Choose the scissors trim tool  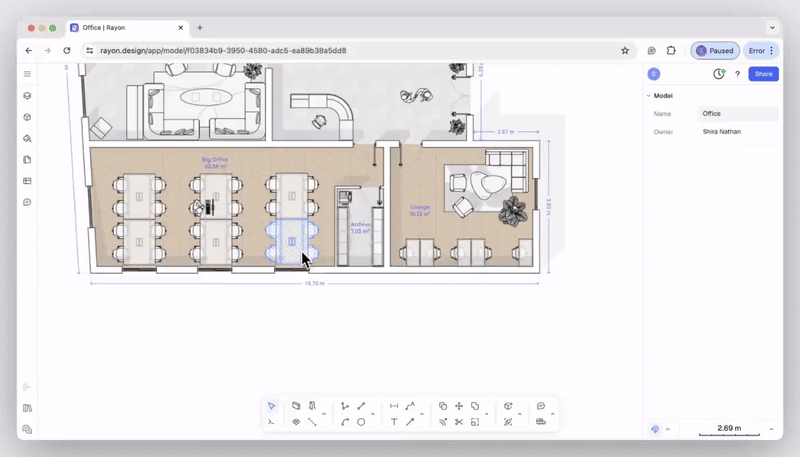point(459,422)
